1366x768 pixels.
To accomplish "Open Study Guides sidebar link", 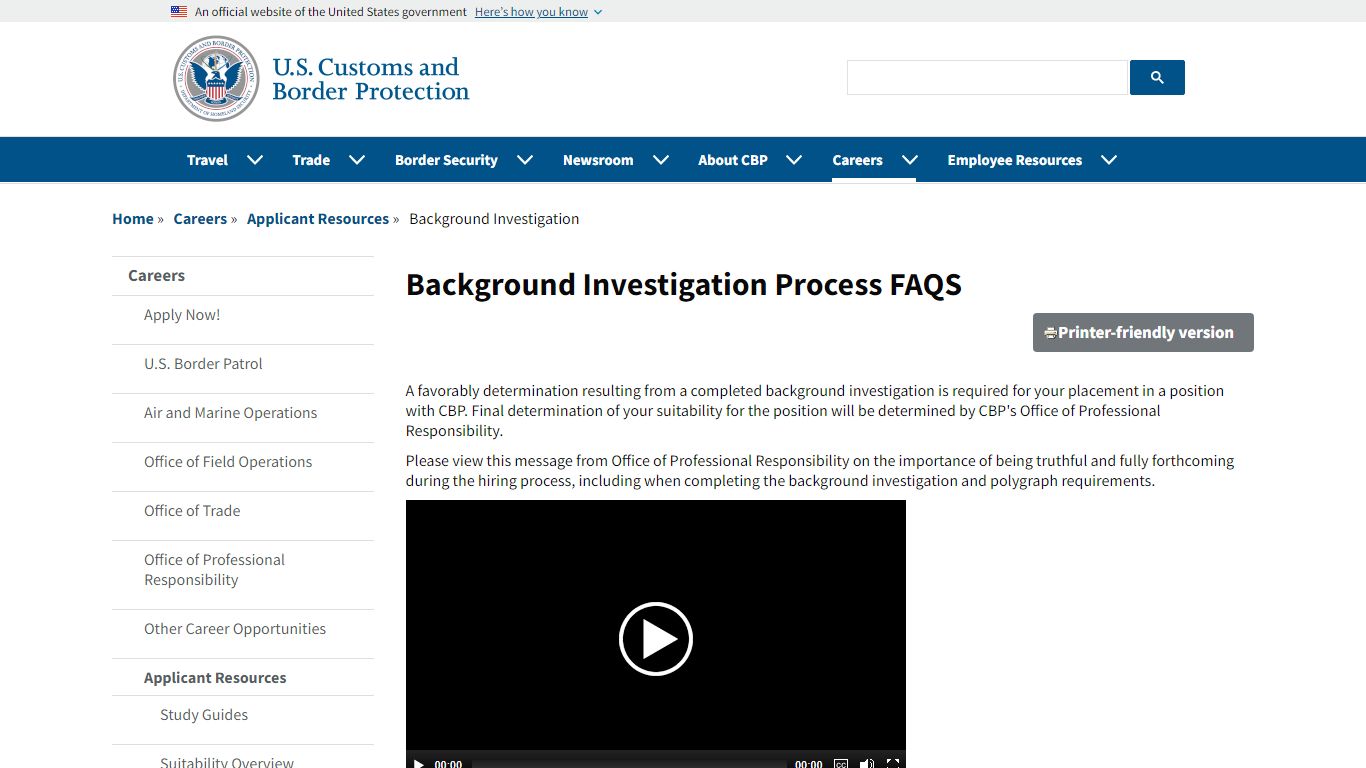I will point(204,715).
